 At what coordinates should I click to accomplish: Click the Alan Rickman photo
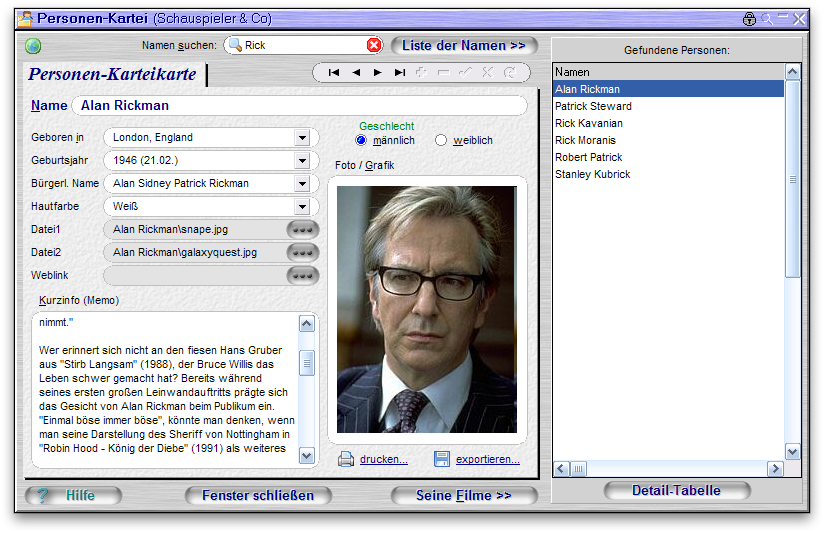pyautogui.click(x=427, y=310)
